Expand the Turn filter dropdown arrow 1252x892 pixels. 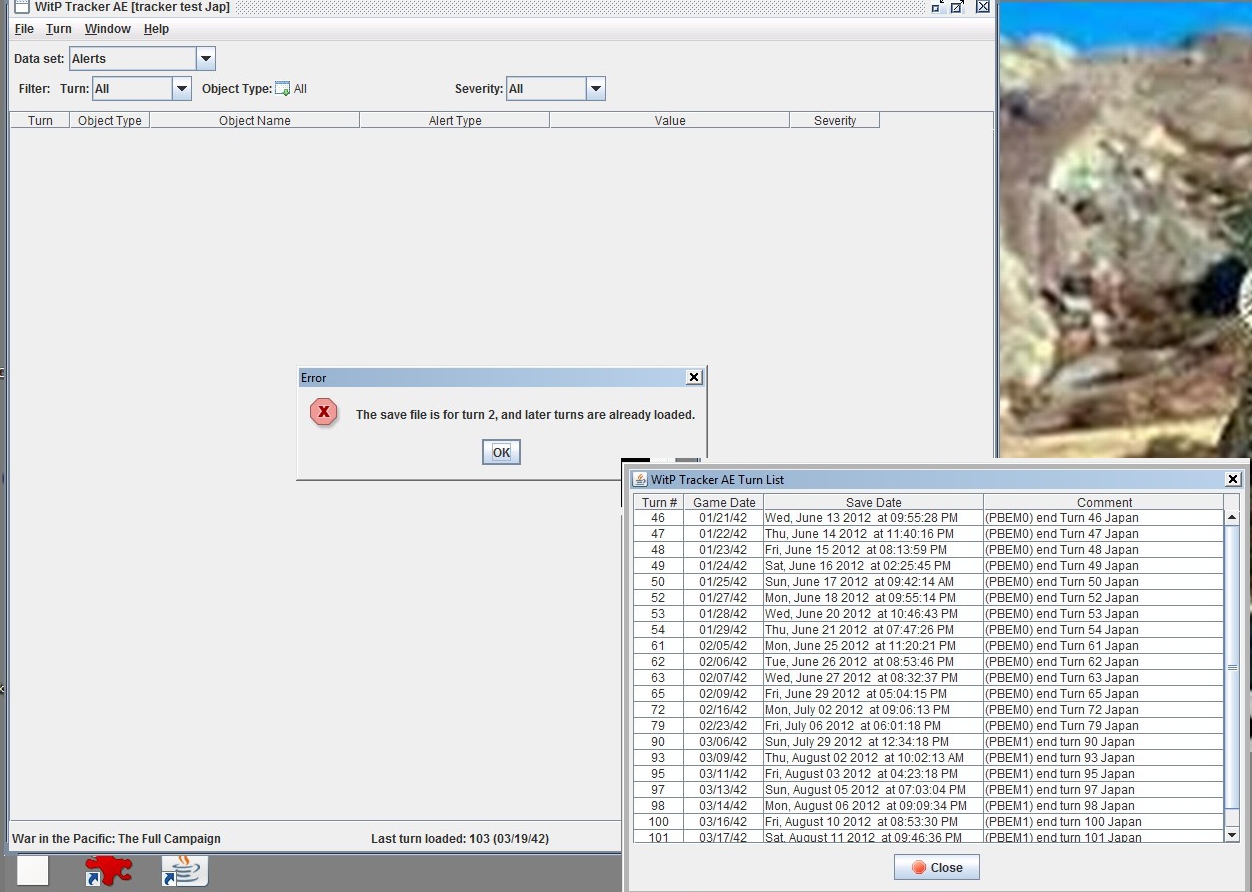[x=182, y=88]
